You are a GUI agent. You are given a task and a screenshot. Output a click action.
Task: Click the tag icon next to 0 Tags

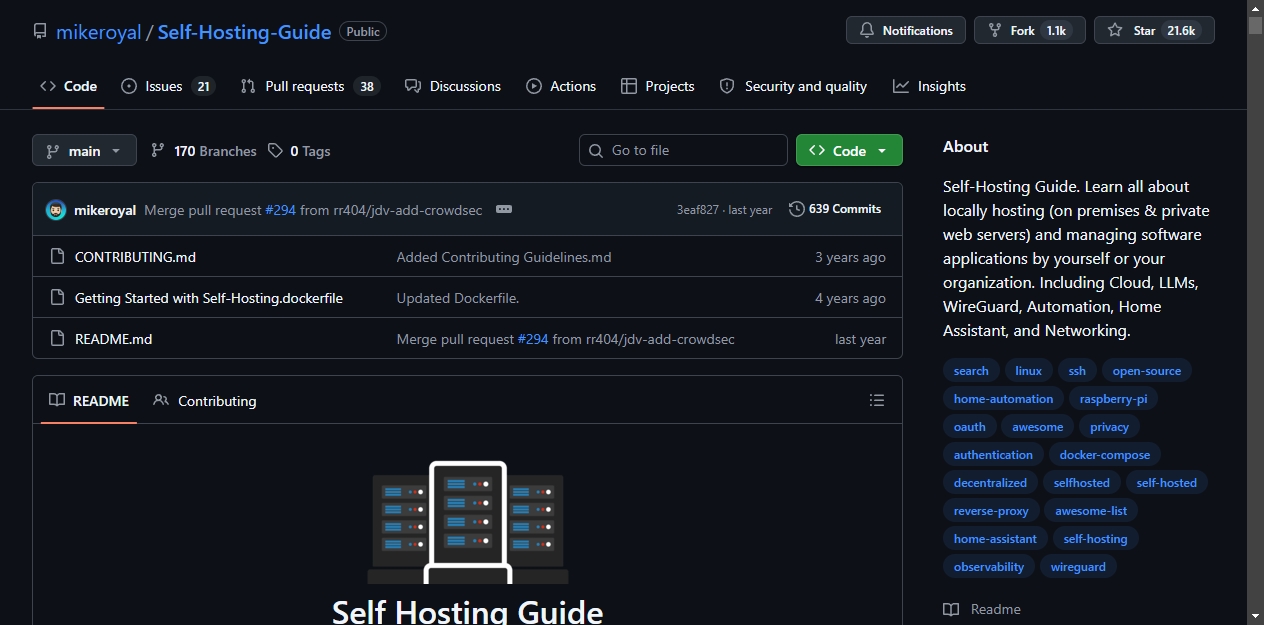click(x=276, y=151)
